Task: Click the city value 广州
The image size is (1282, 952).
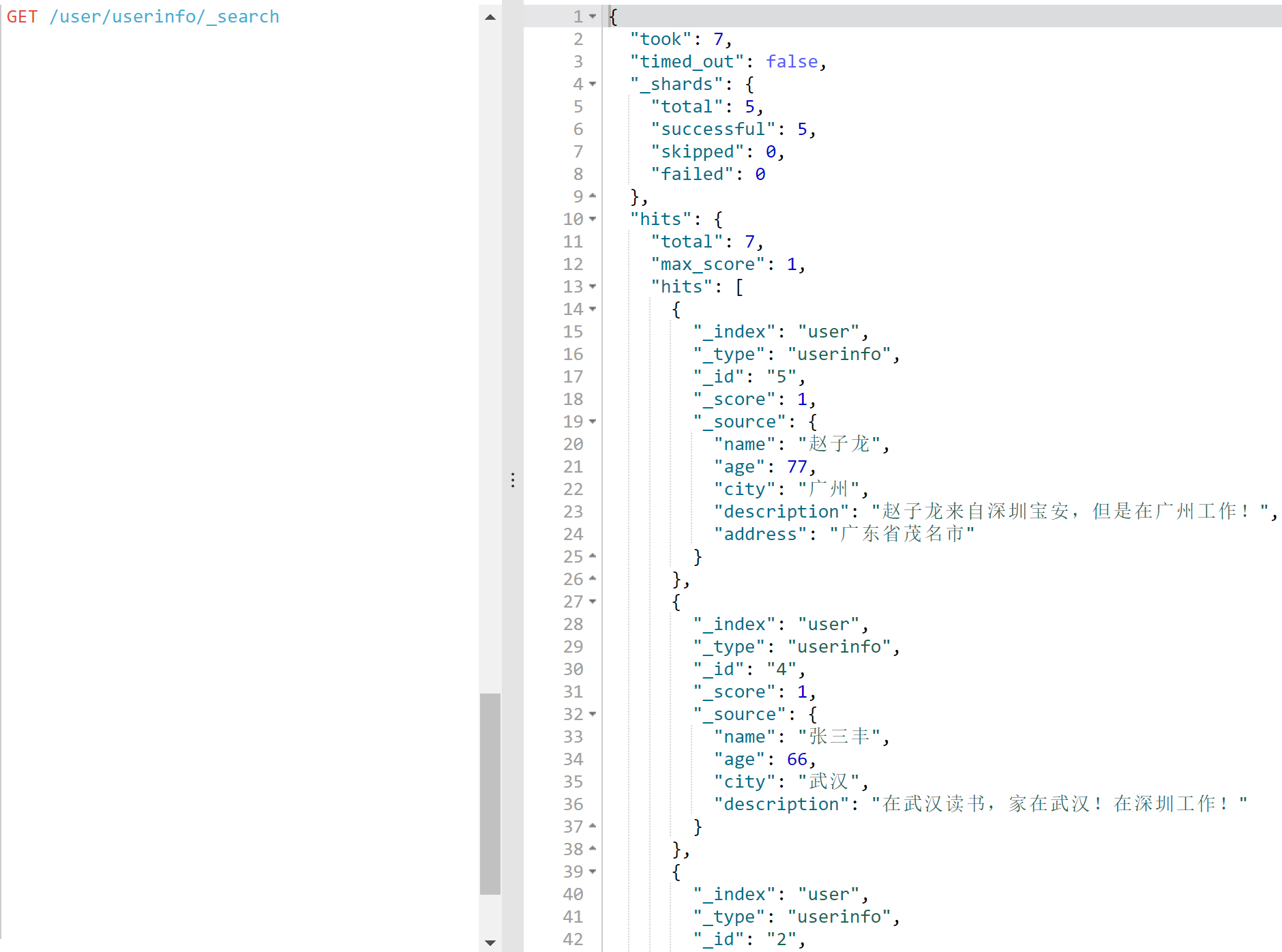Action: click(x=829, y=489)
